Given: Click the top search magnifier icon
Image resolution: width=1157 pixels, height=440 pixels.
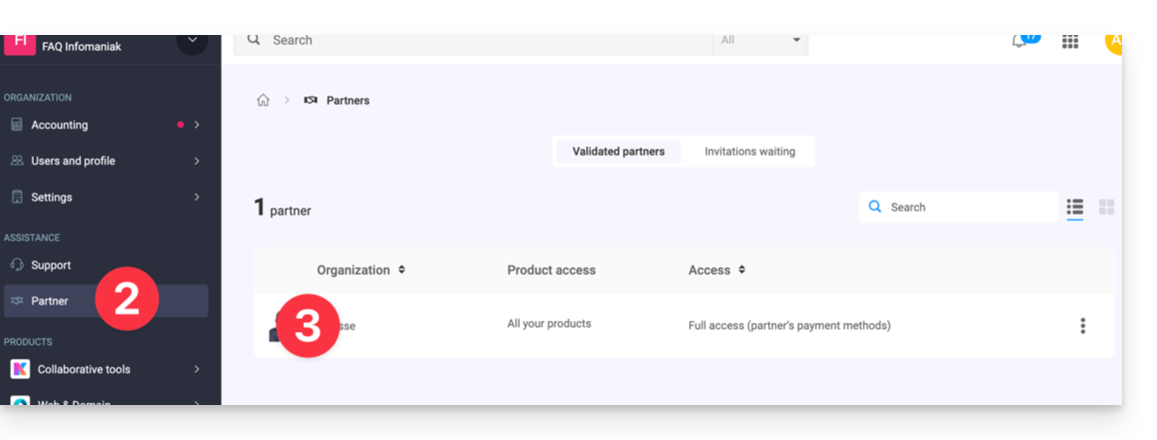Looking at the screenshot, I should click(254, 39).
